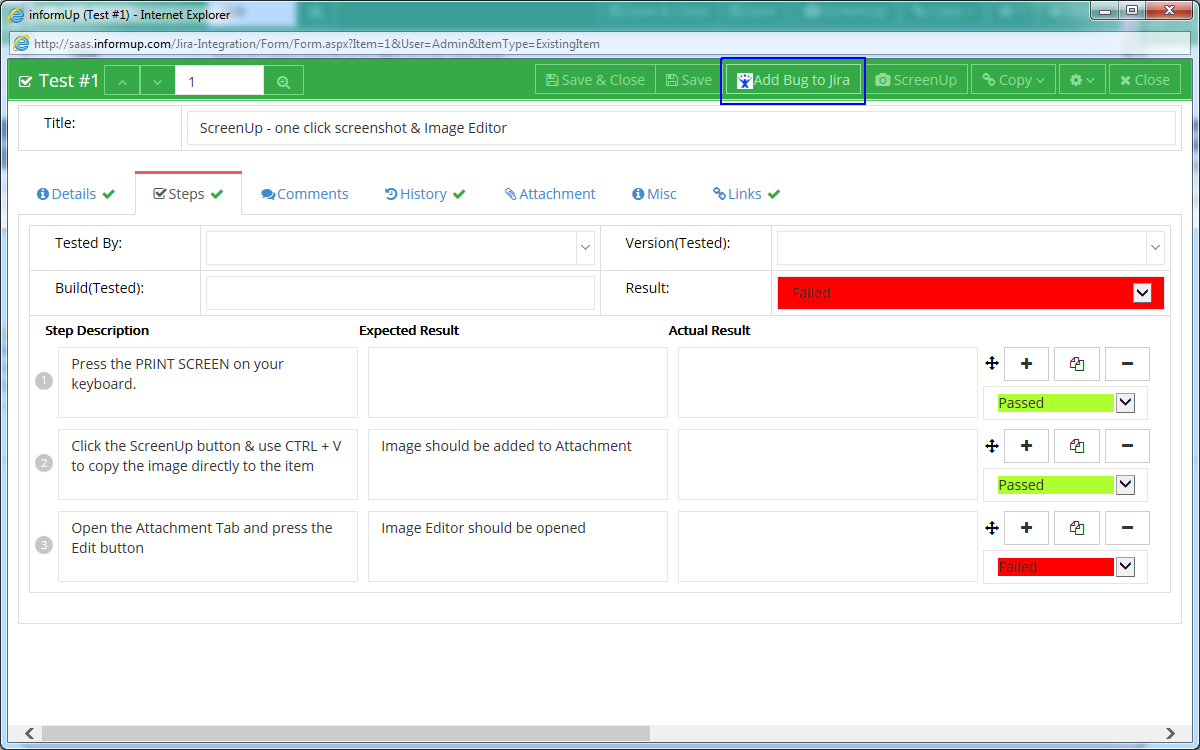Close the Internet Explorer window

pyautogui.click(x=1168, y=11)
